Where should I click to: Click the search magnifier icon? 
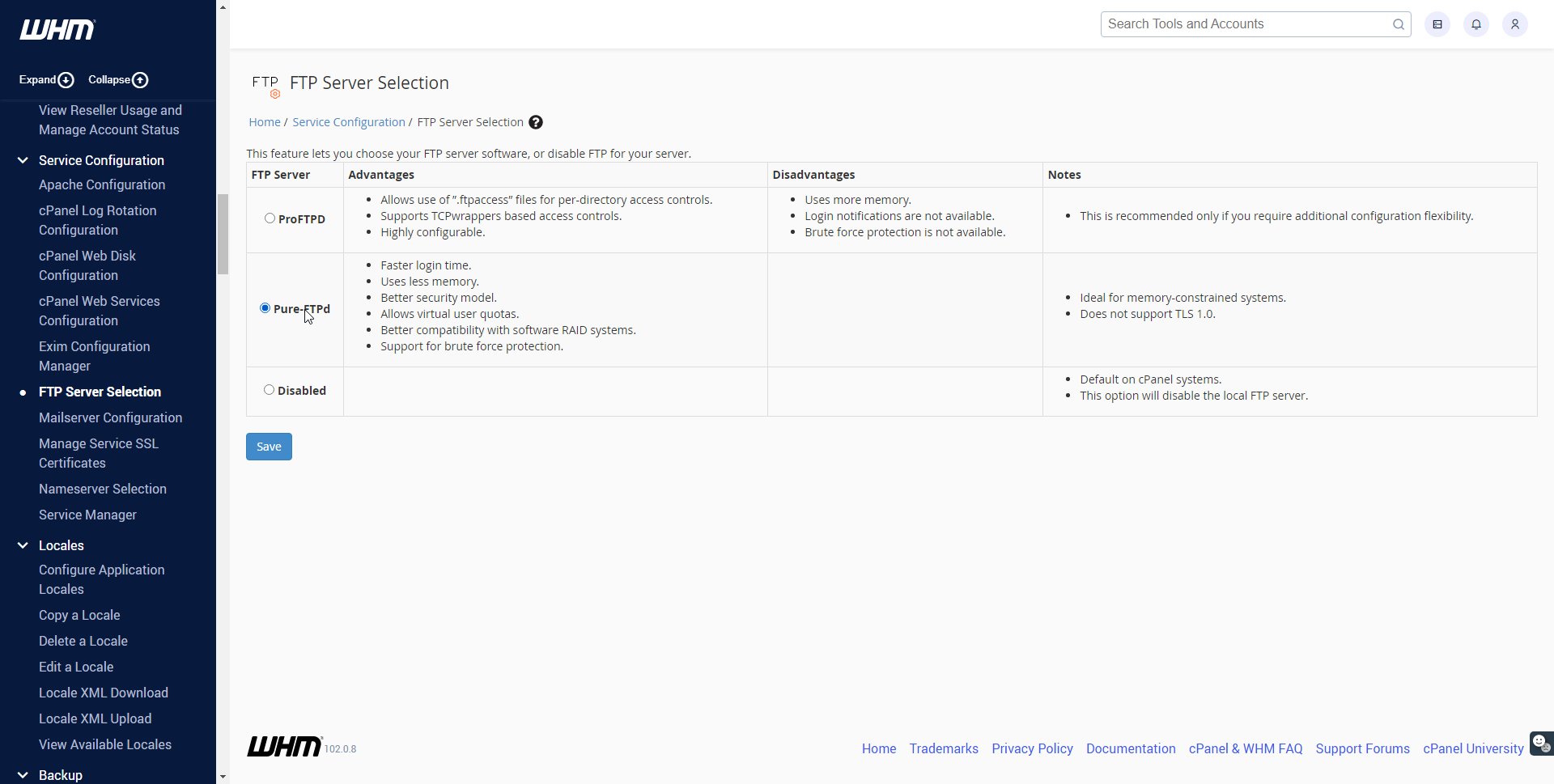click(1398, 24)
